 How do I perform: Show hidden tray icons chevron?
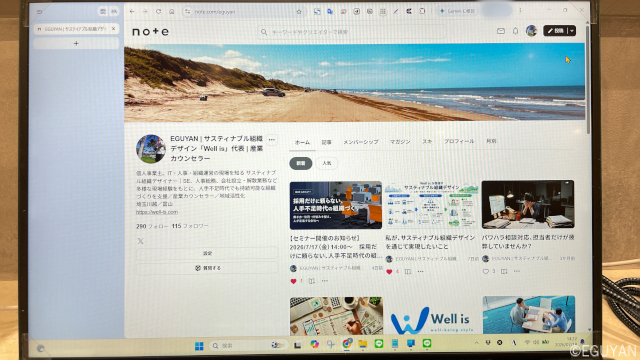pyautogui.click(x=476, y=343)
